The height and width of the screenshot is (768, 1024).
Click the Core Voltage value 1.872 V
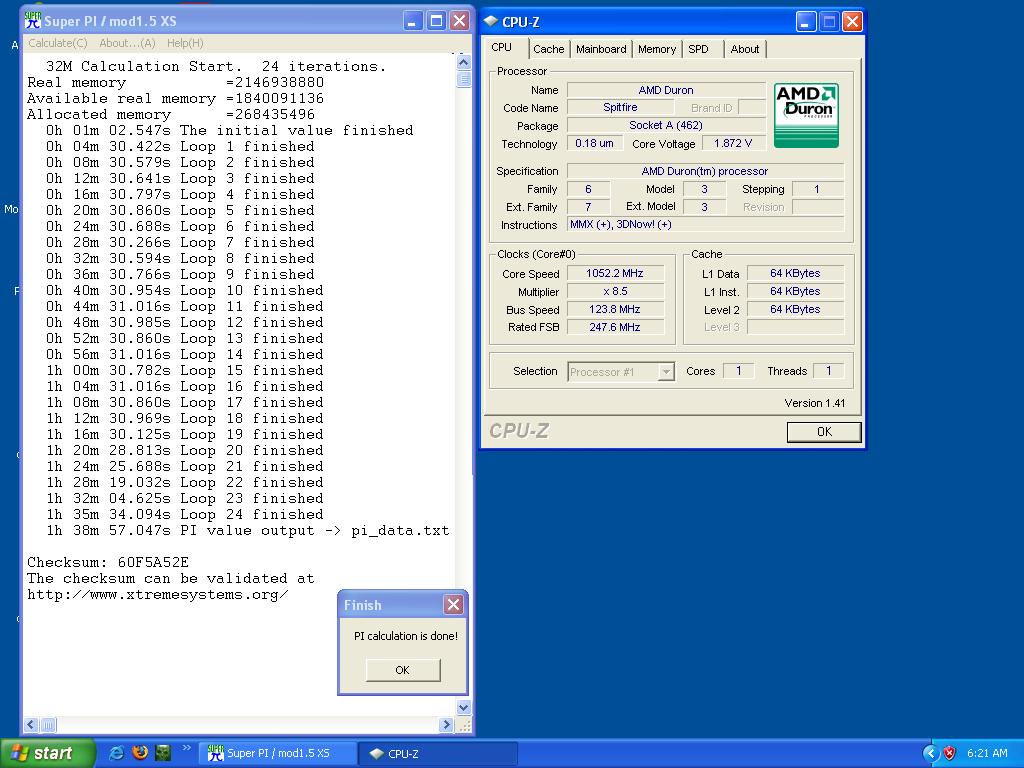pos(733,143)
